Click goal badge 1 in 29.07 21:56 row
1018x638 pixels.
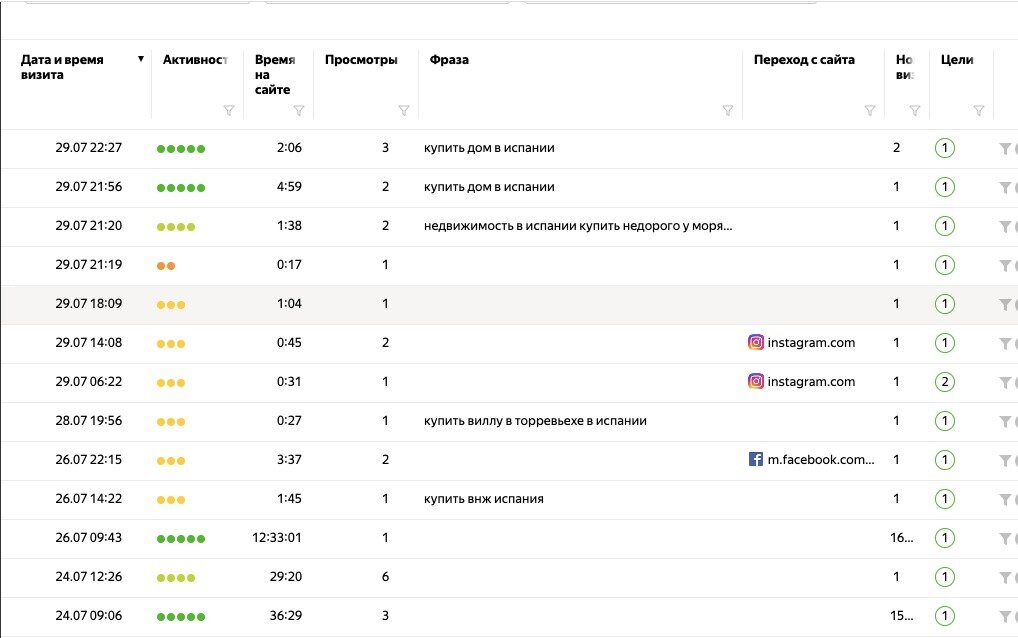pos(944,187)
